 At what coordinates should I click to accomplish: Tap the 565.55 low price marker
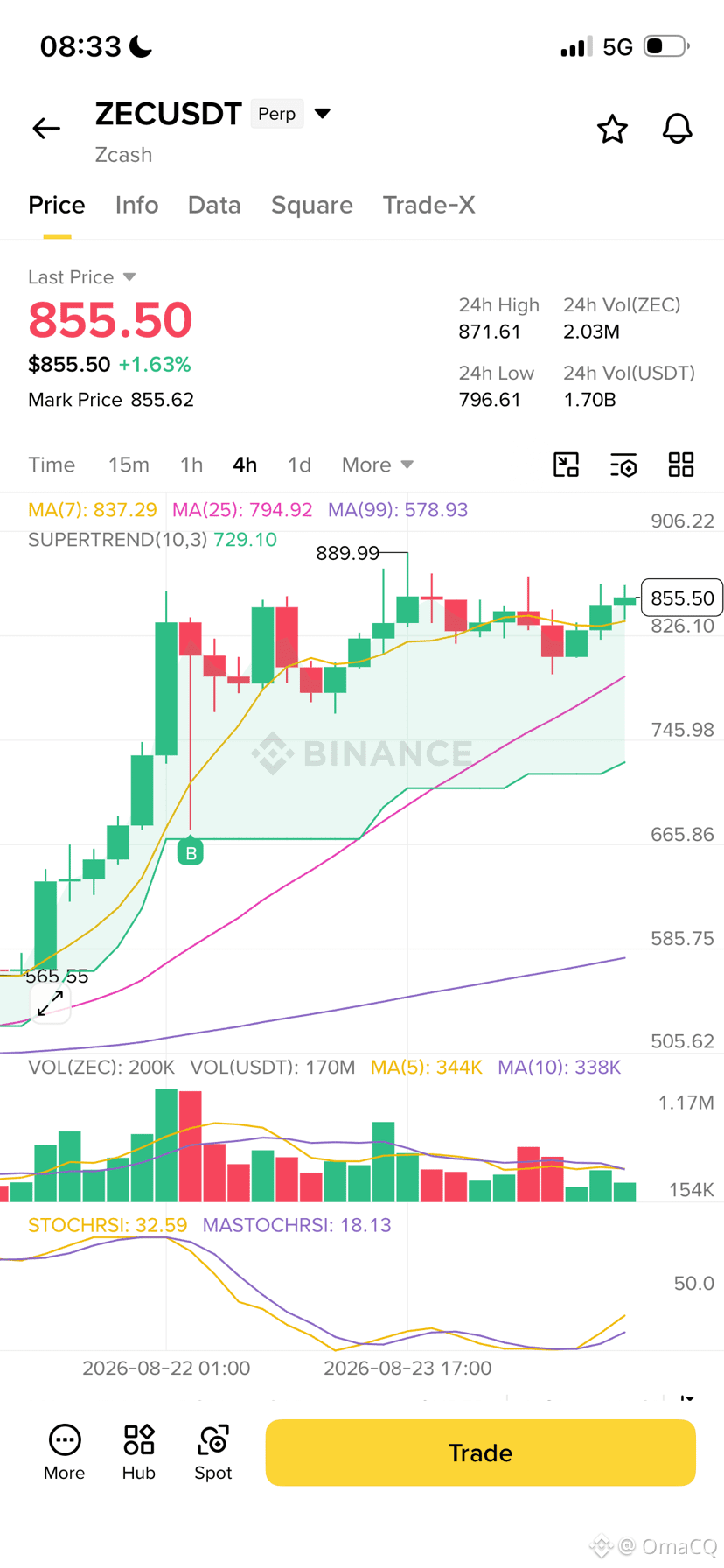click(57, 976)
